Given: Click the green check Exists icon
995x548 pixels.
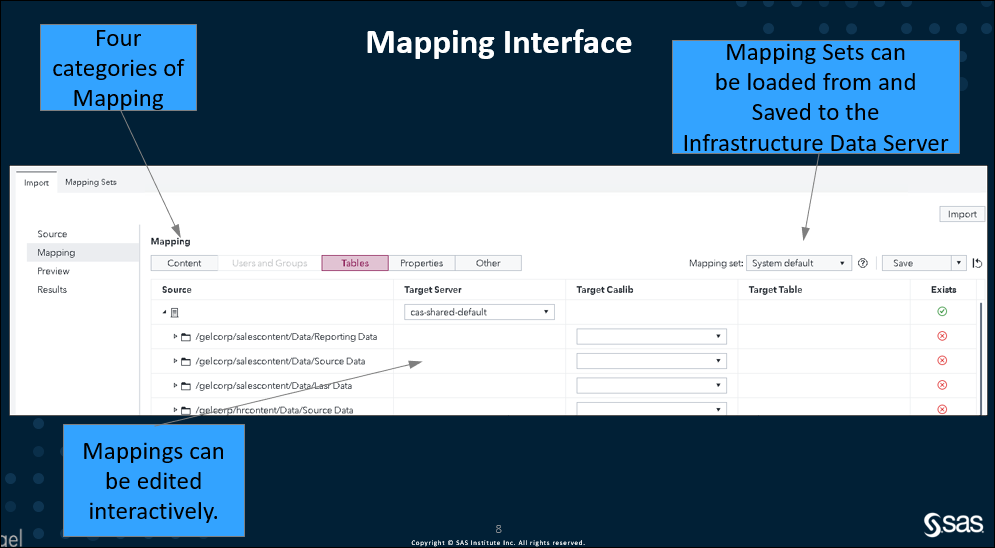Looking at the screenshot, I should pos(942,311).
